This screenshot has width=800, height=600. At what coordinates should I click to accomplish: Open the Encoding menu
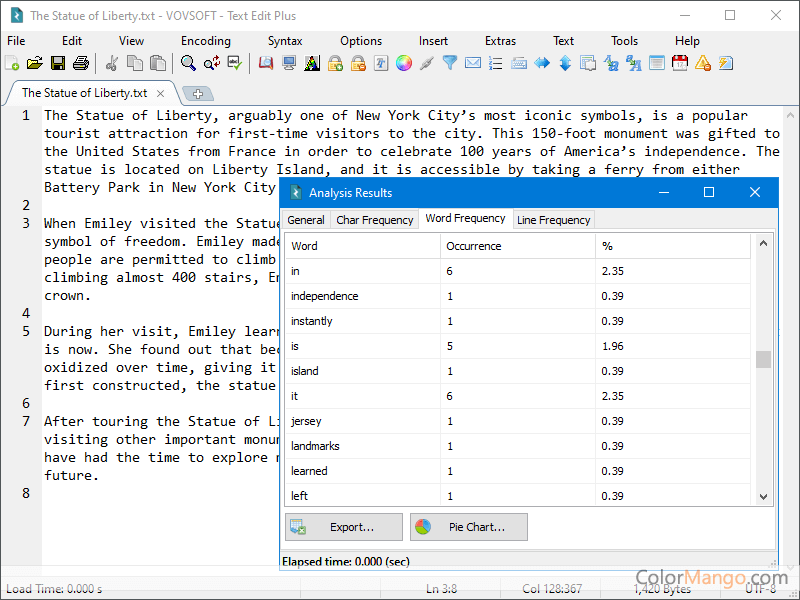pyautogui.click(x=205, y=41)
